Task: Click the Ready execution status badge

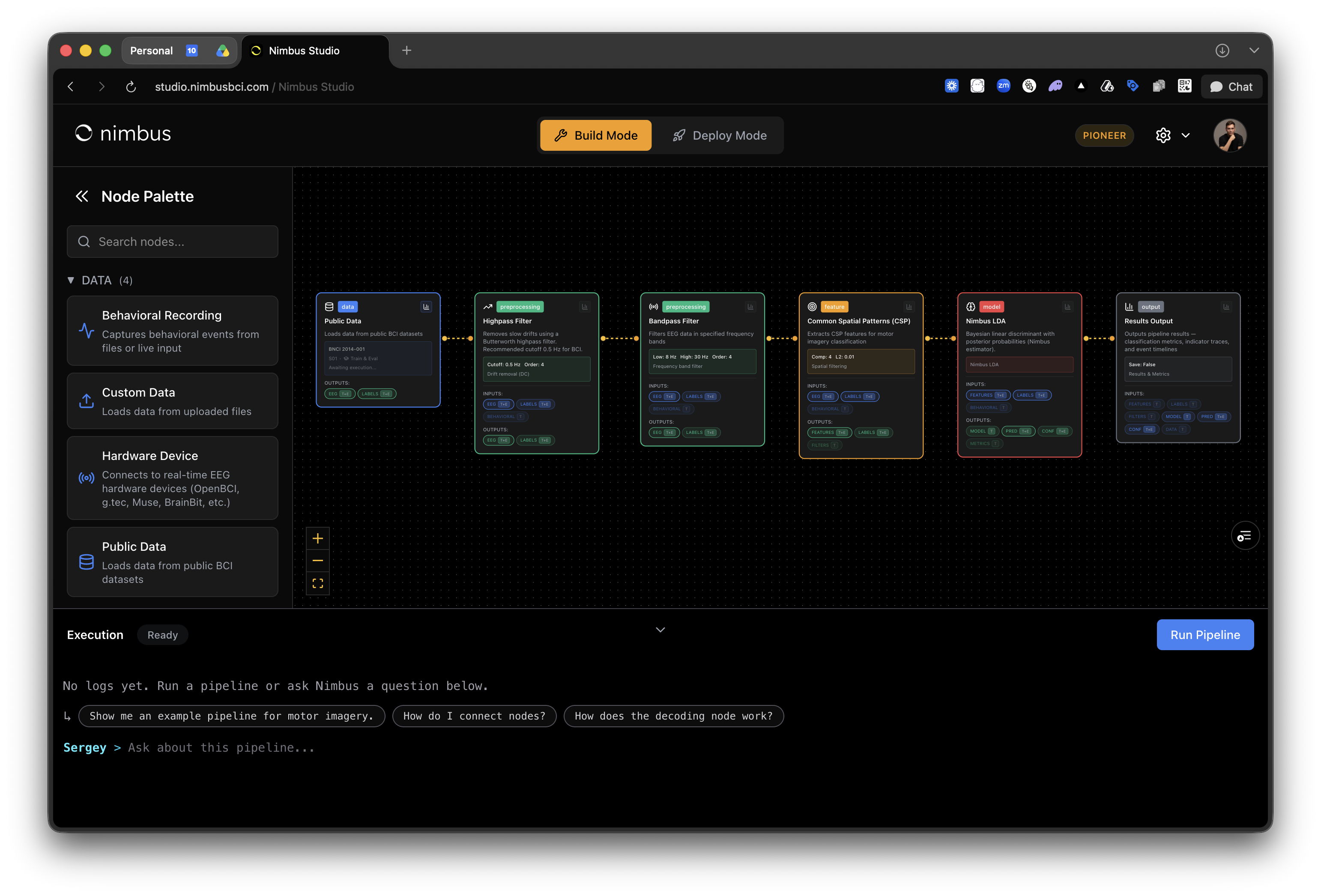Action: click(x=163, y=635)
